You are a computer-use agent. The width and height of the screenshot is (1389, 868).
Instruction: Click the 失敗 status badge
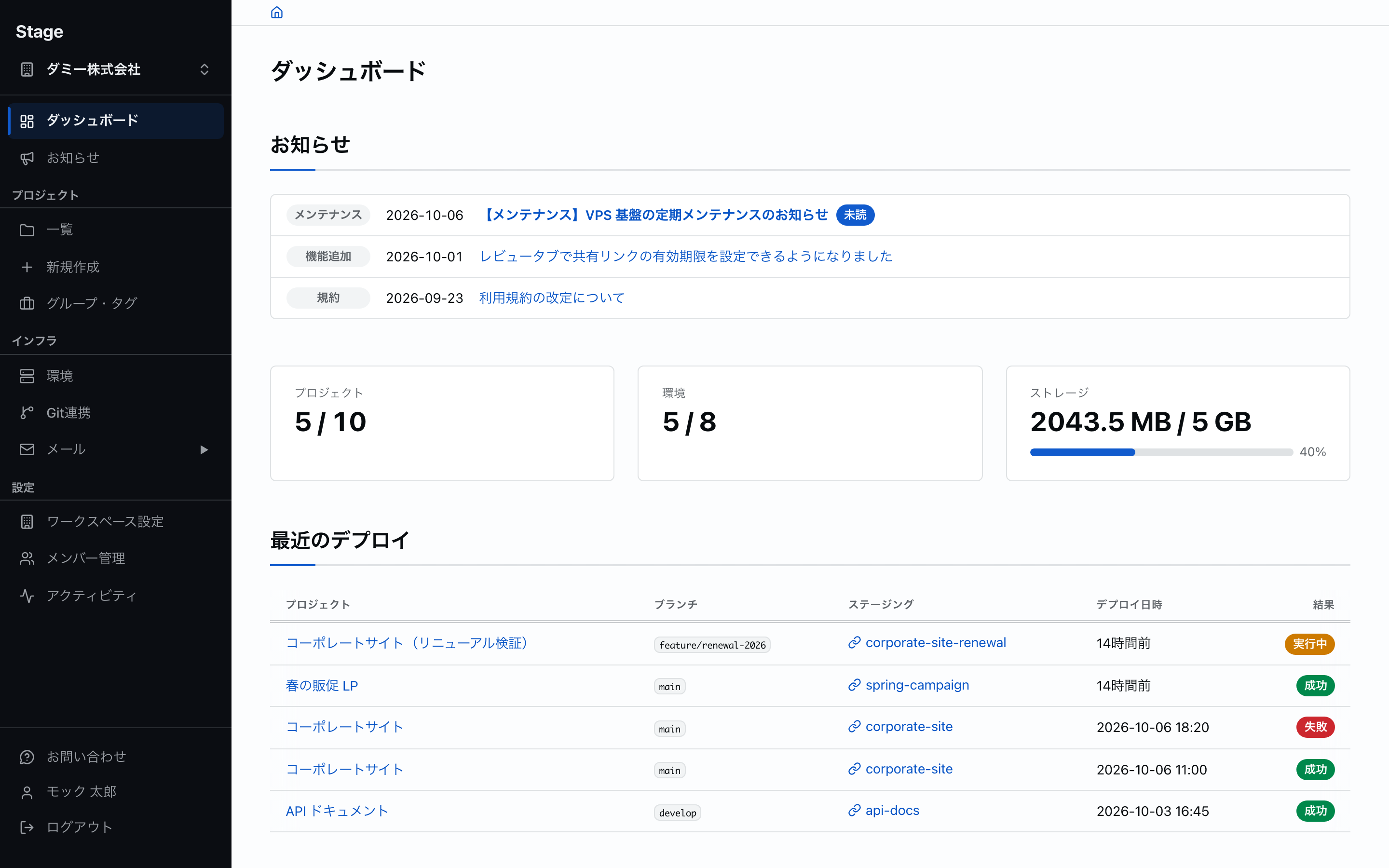tap(1315, 727)
